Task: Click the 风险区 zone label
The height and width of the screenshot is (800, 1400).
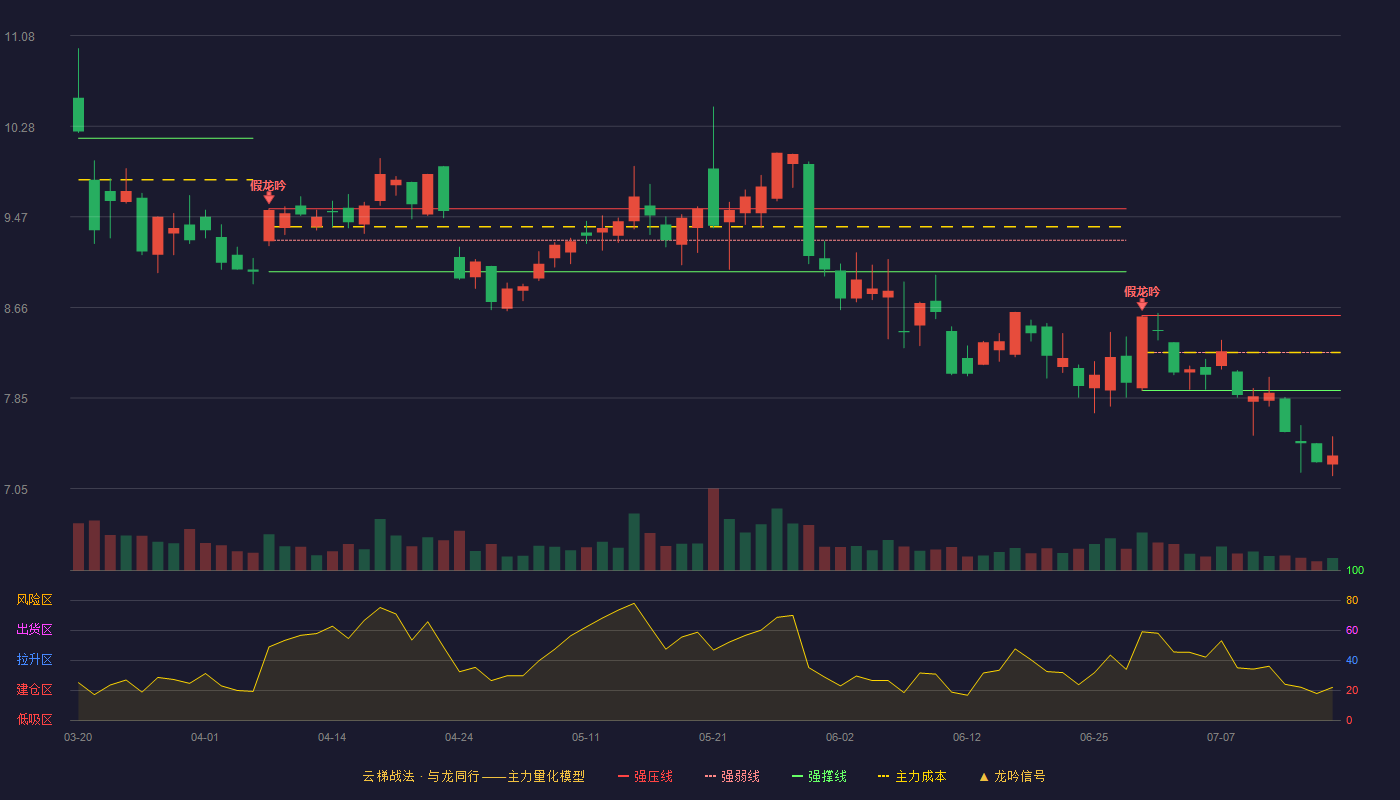Action: click(x=34, y=600)
